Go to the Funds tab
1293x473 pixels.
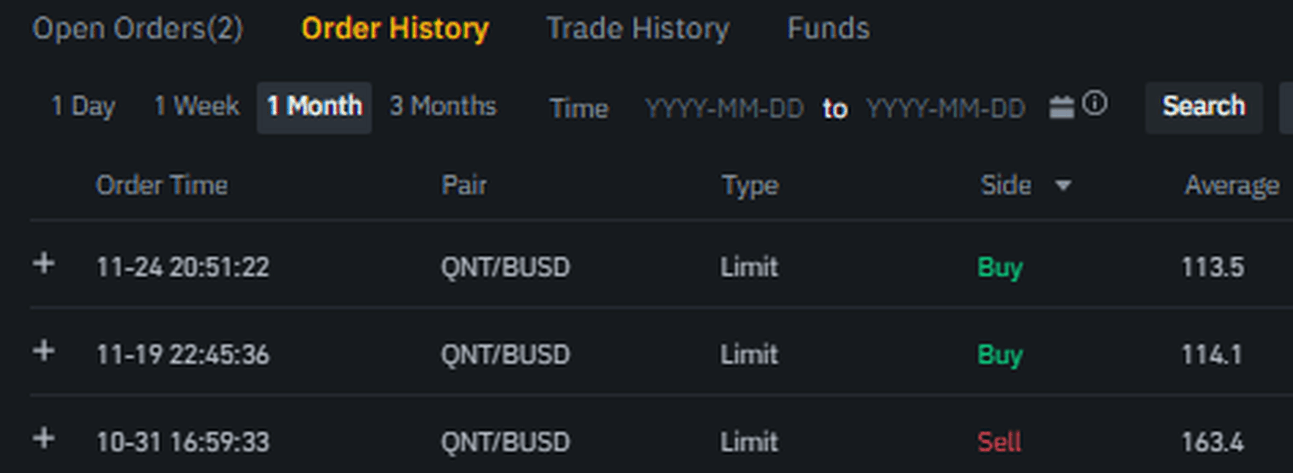828,29
